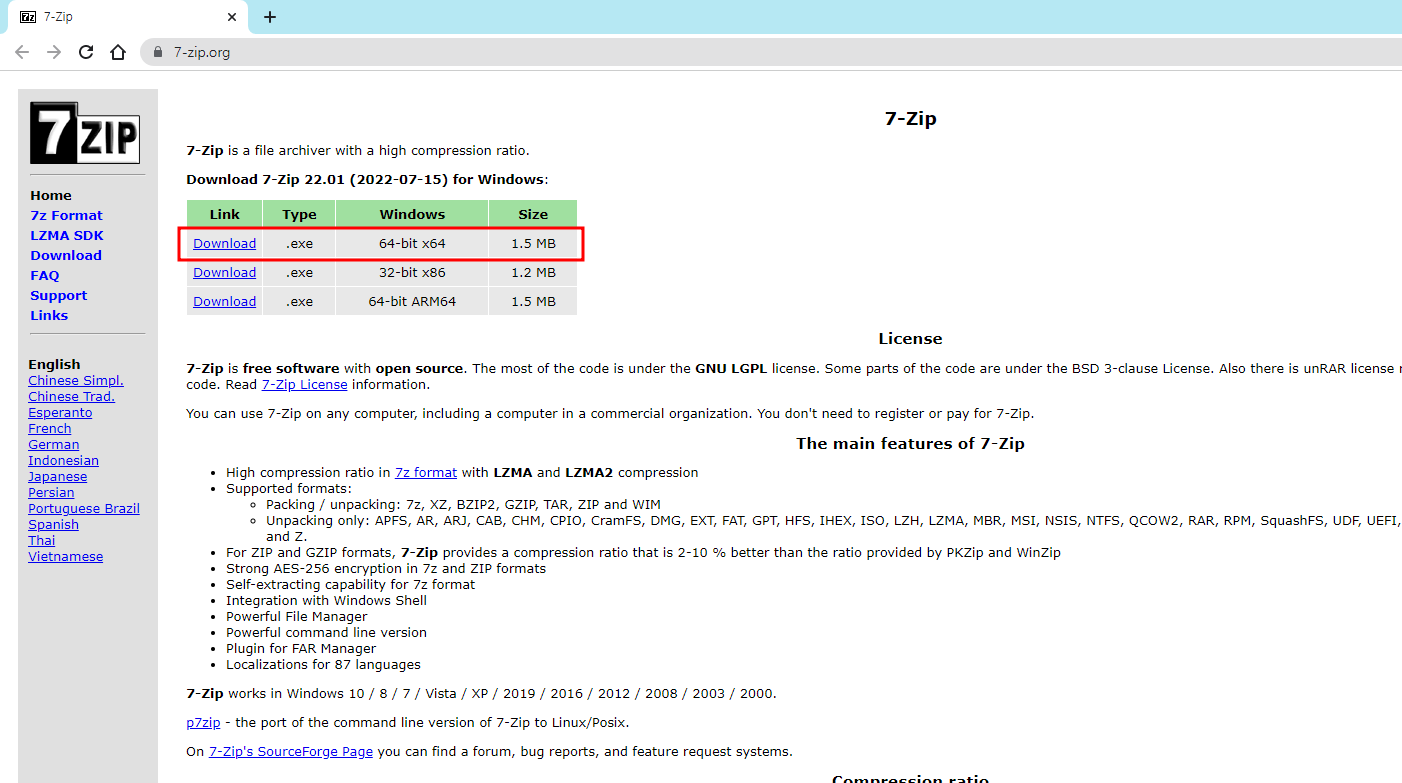
Task: Open 7-Zip's SourceForge Page link
Action: coord(291,752)
